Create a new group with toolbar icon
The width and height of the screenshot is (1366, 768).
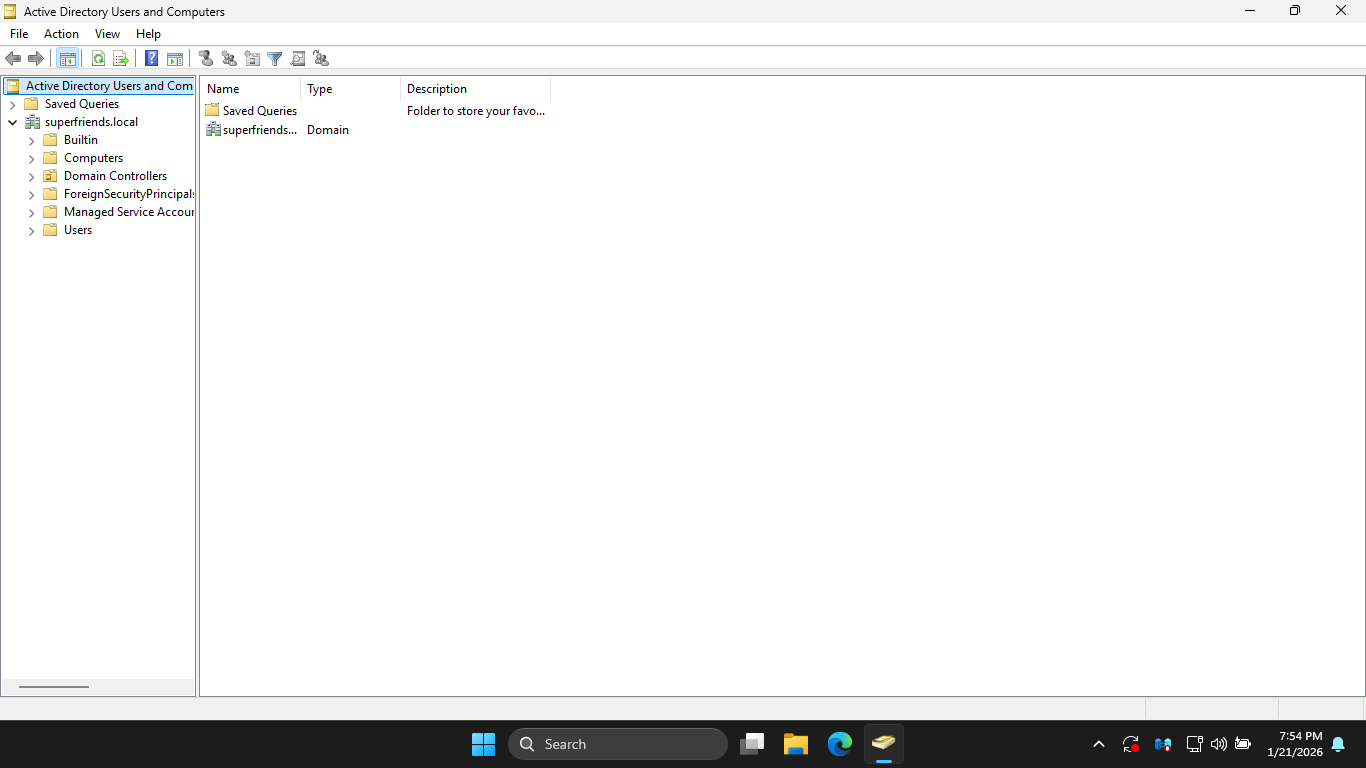[229, 59]
